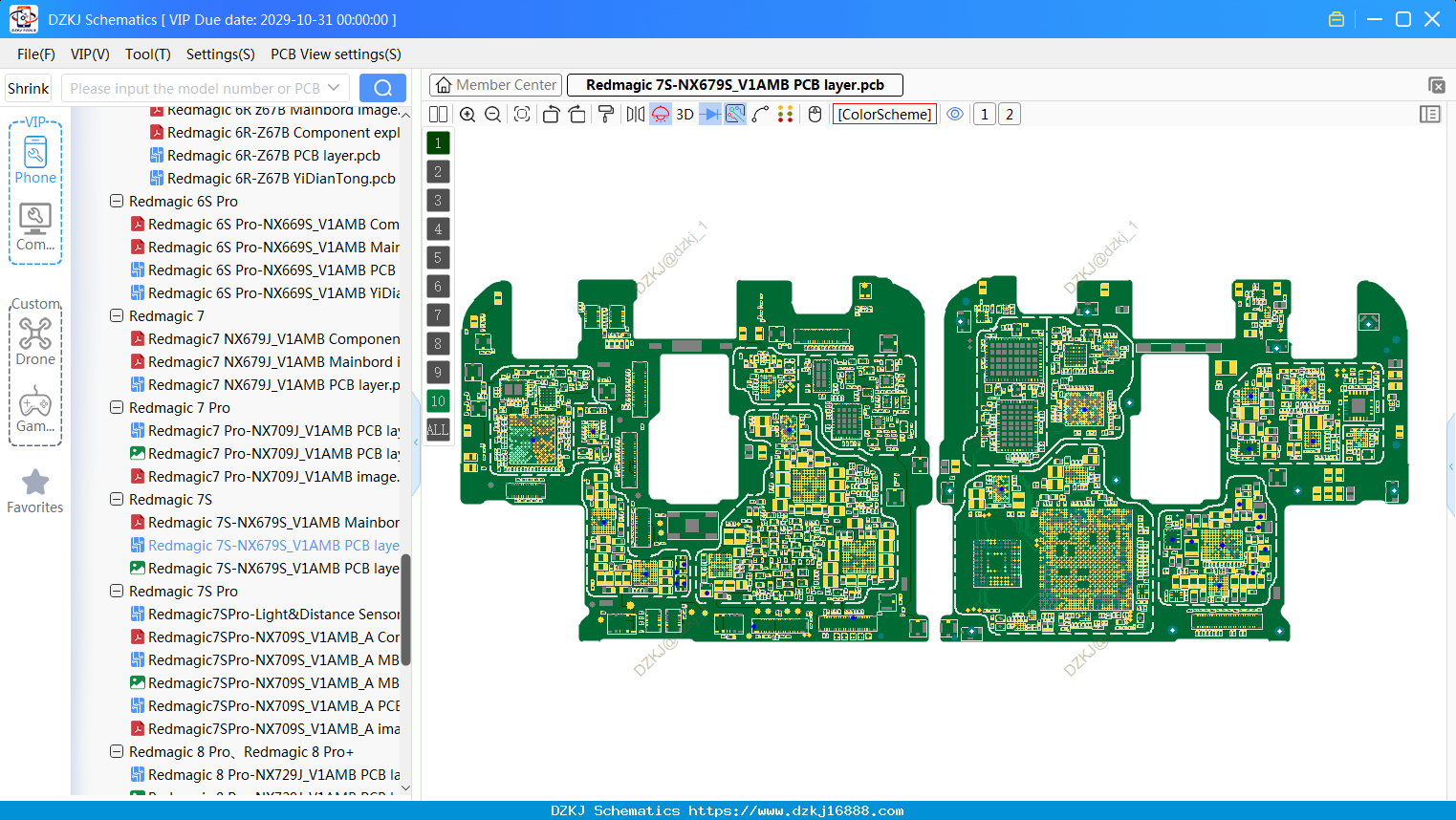Click the search button
This screenshot has height=820, width=1456.
tap(382, 88)
